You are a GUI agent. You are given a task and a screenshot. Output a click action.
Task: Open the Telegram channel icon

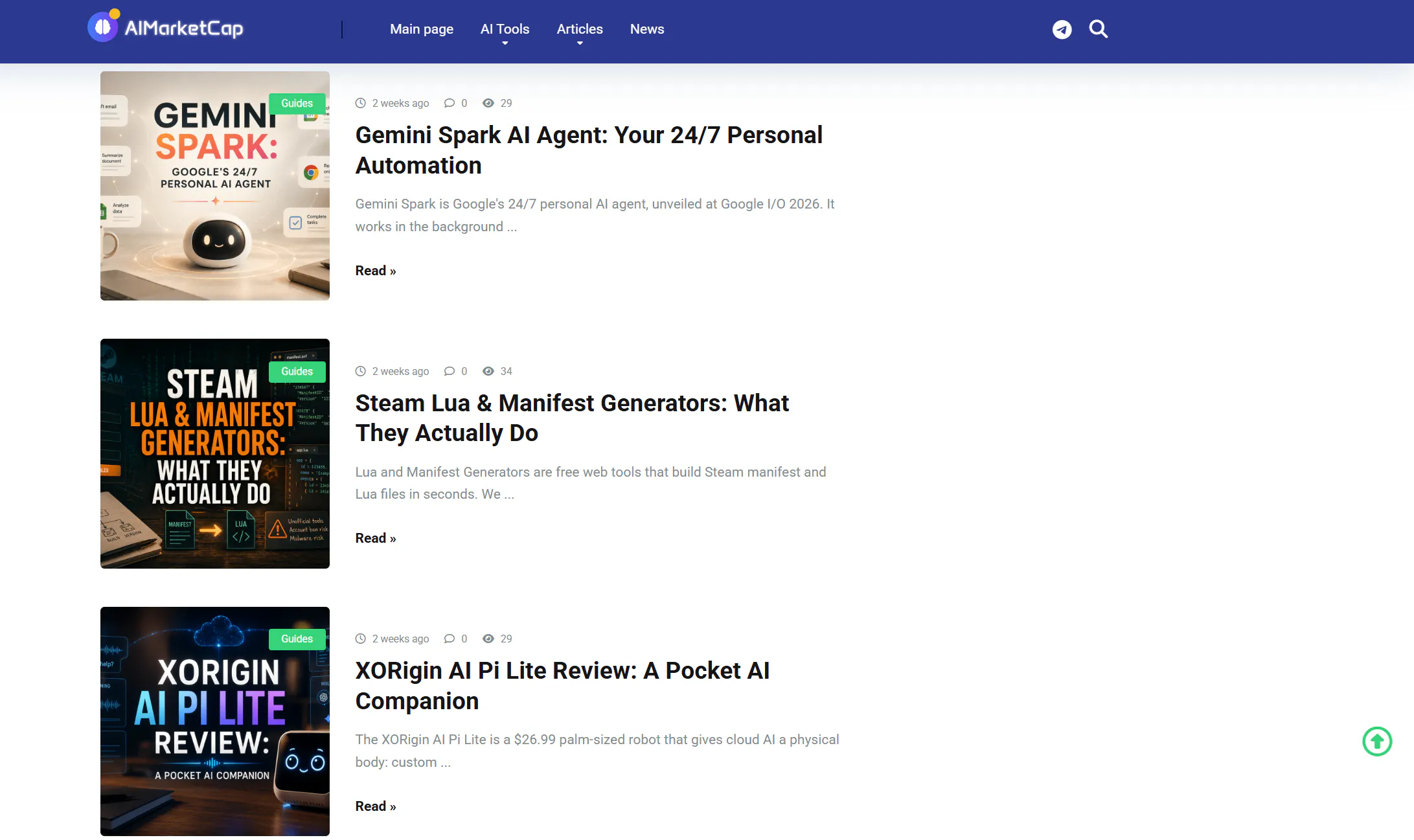pos(1062,29)
